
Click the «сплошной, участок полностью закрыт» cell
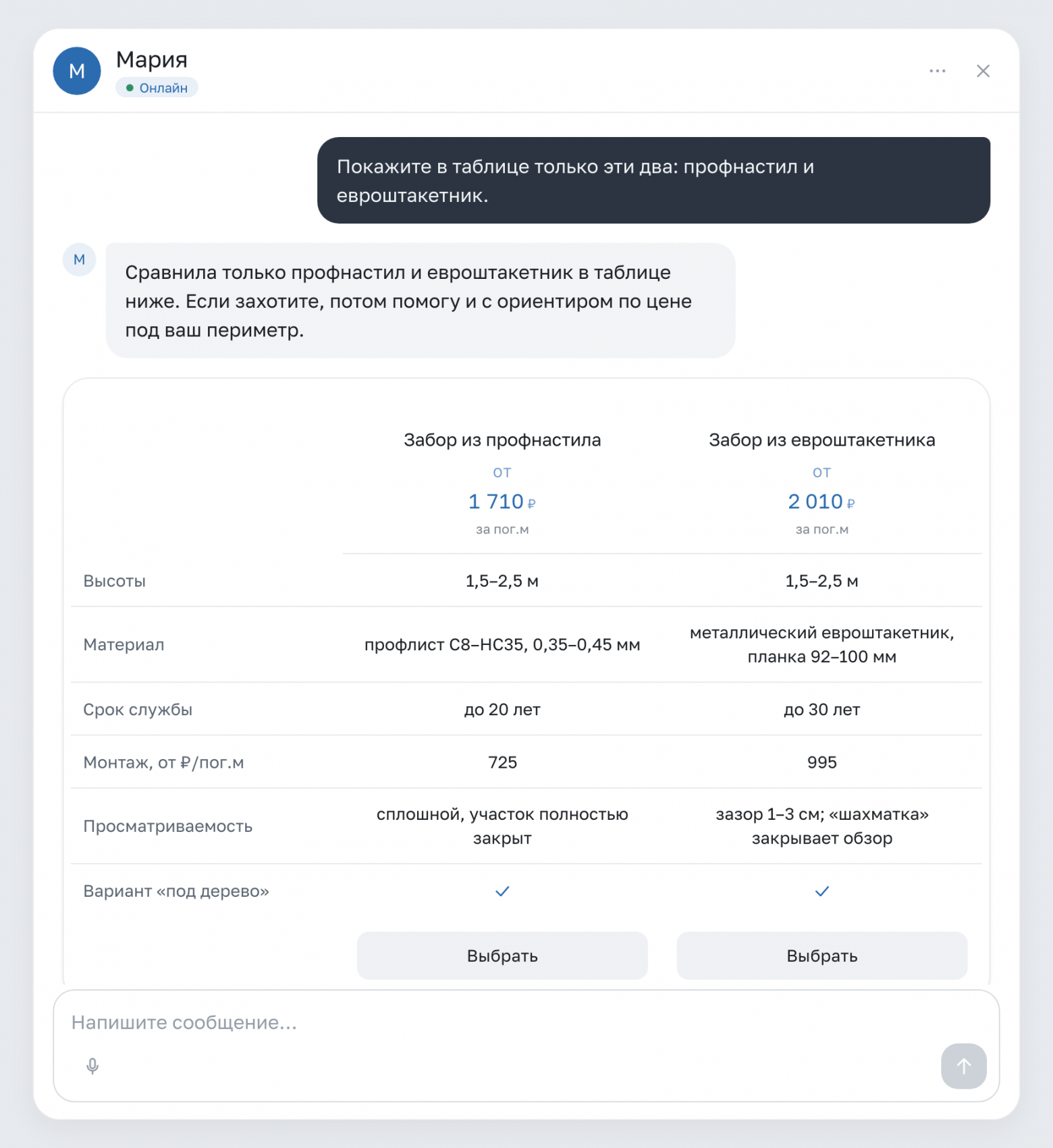[502, 826]
